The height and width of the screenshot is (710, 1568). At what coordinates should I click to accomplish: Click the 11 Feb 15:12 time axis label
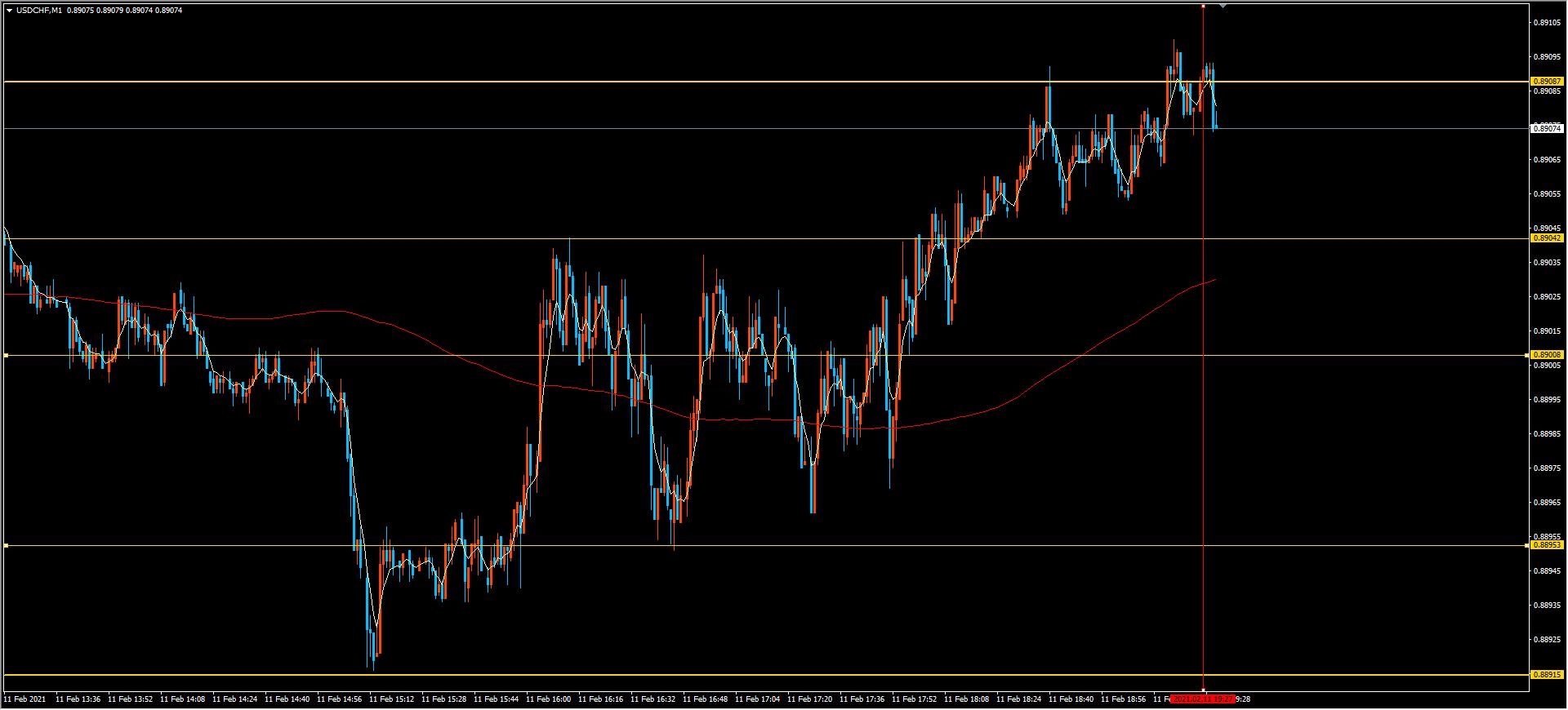(392, 699)
